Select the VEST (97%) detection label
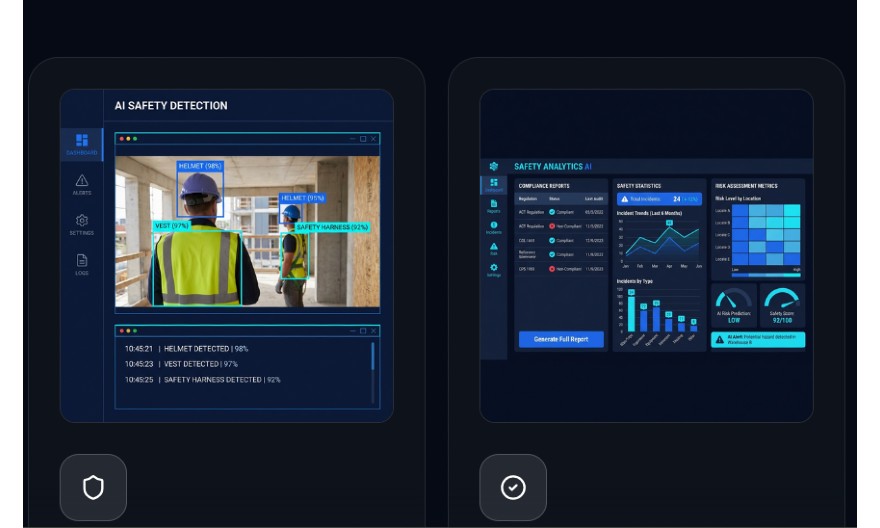 click(x=172, y=226)
